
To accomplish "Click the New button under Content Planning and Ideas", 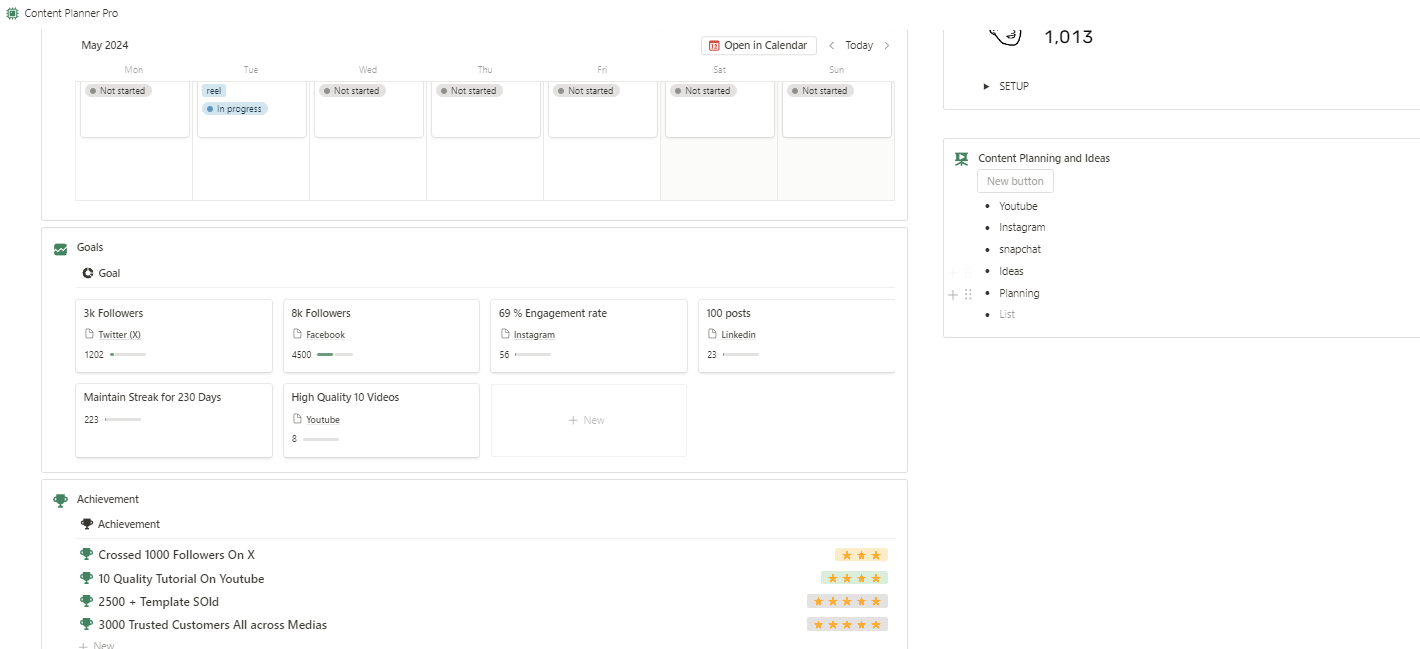I will (x=1014, y=181).
